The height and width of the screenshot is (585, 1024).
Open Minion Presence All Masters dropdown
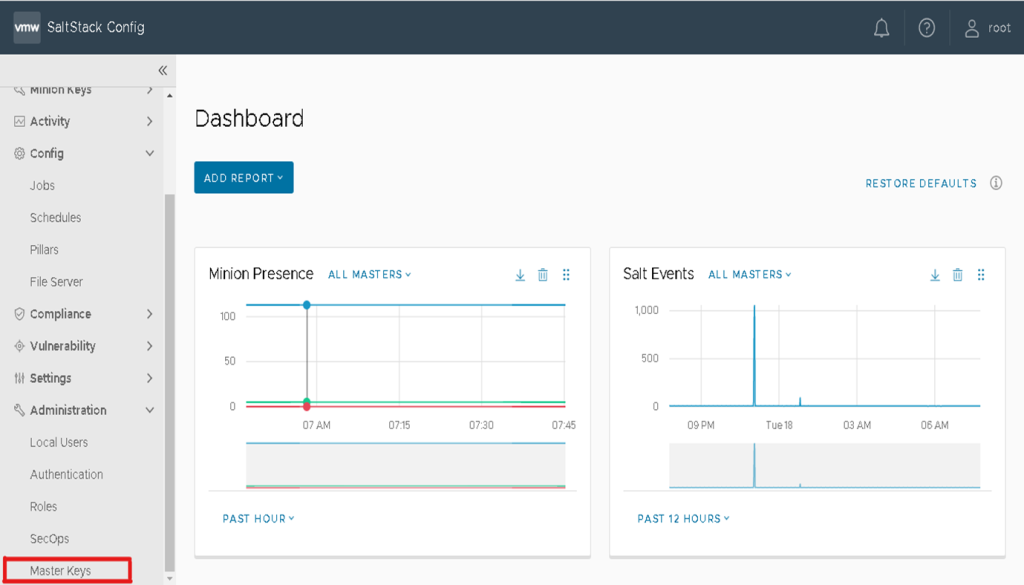(369, 274)
